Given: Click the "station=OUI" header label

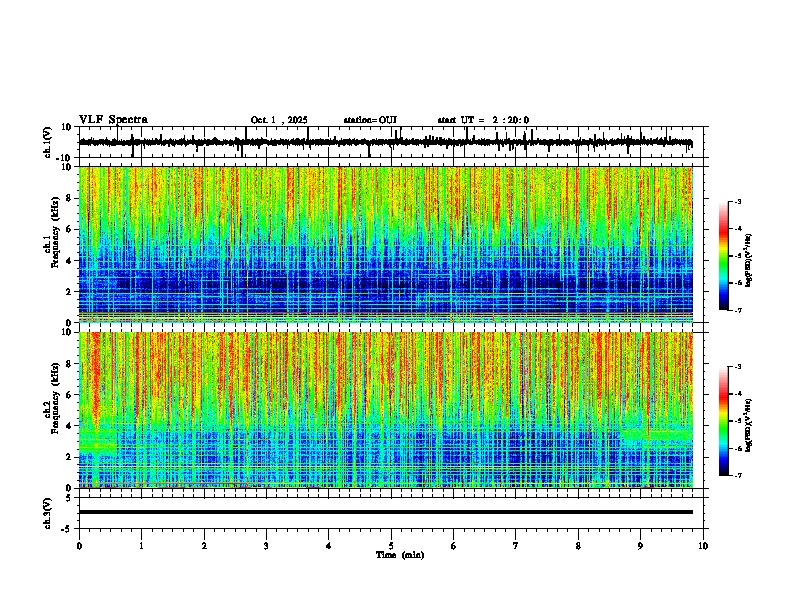Looking at the screenshot, I should [x=370, y=120].
